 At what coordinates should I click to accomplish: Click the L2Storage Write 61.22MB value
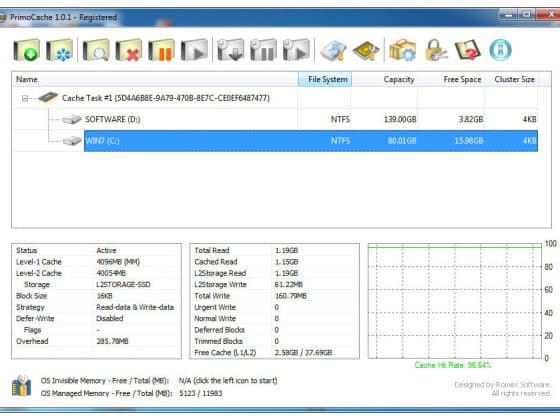[x=289, y=285]
